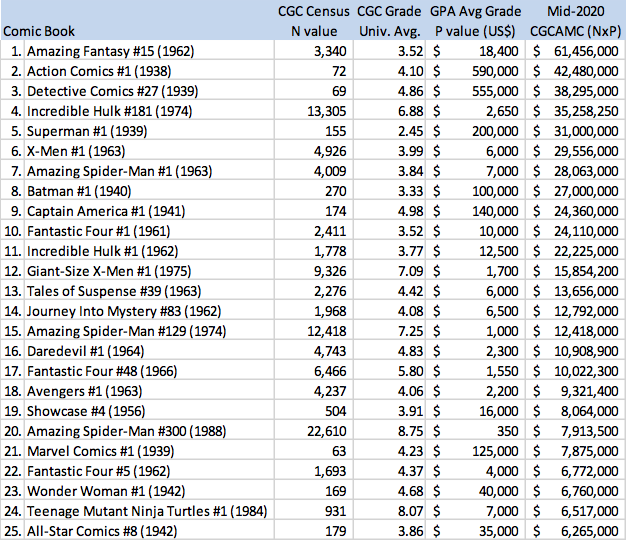Click CGCAMC value 10,908,900

coord(586,351)
